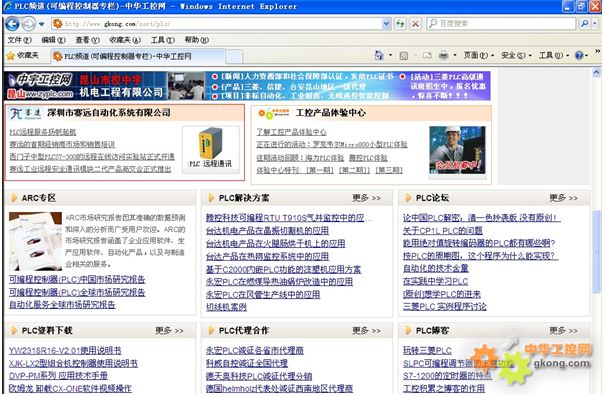The image size is (605, 395).
Task: Open link 了解工控产品体验中心
Action: [291, 132]
